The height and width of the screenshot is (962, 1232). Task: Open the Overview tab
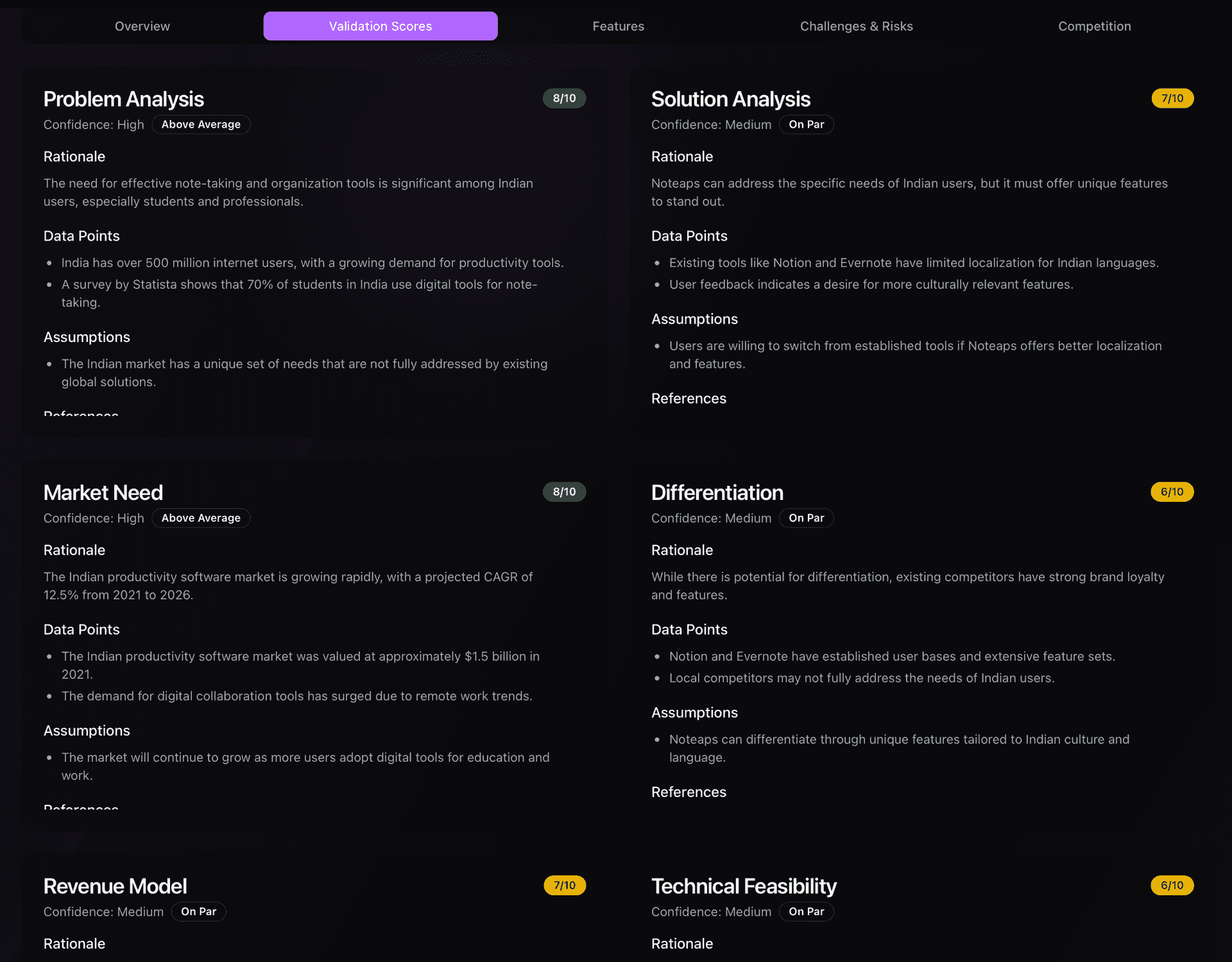click(x=142, y=26)
